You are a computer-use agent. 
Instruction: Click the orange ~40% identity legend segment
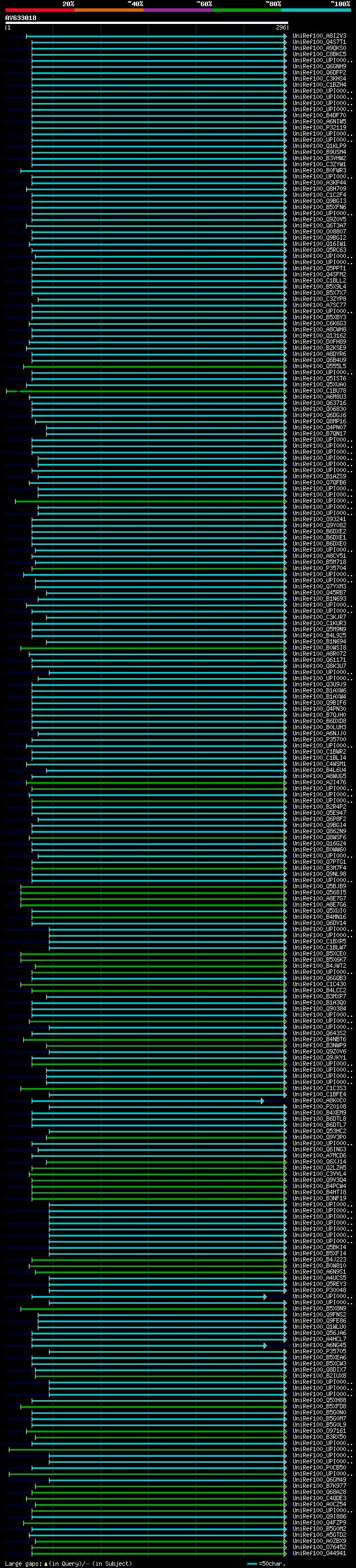coord(109,10)
